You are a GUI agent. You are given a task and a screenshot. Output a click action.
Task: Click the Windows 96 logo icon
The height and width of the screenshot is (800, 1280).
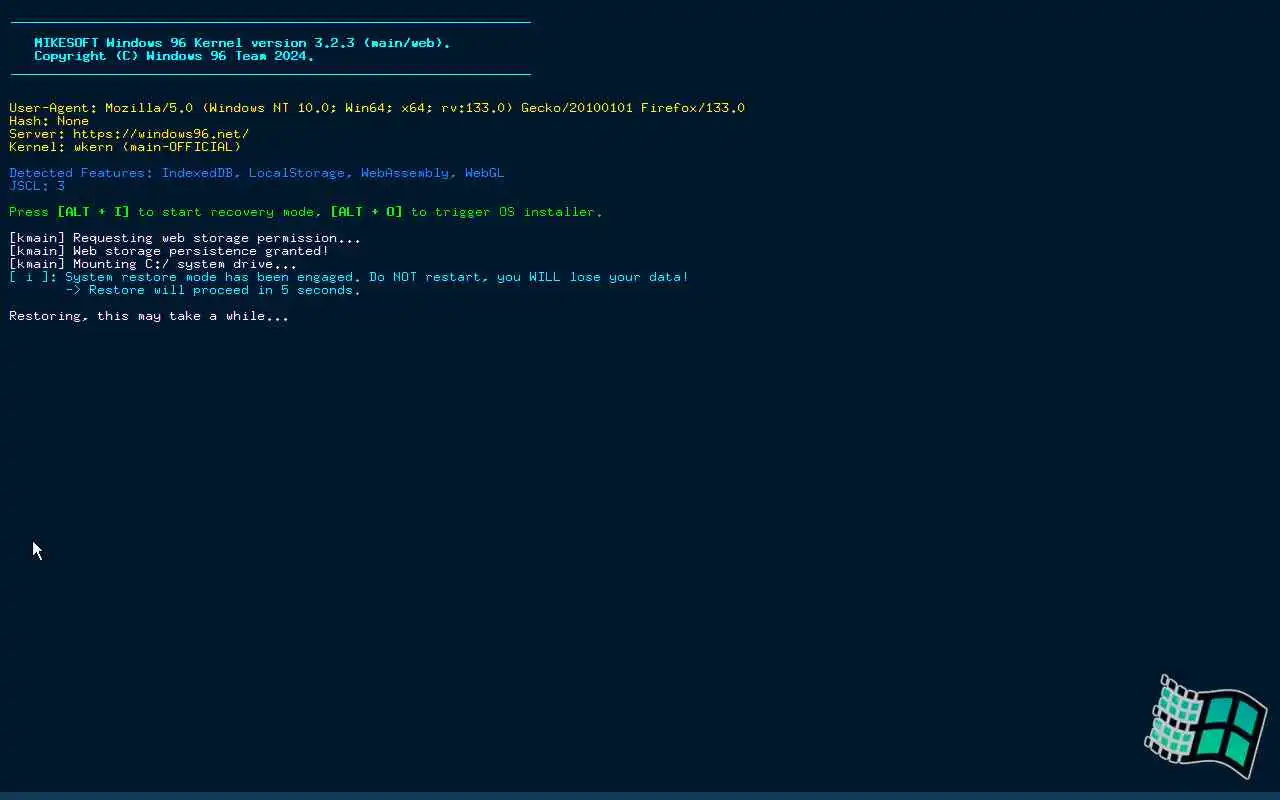(1206, 727)
